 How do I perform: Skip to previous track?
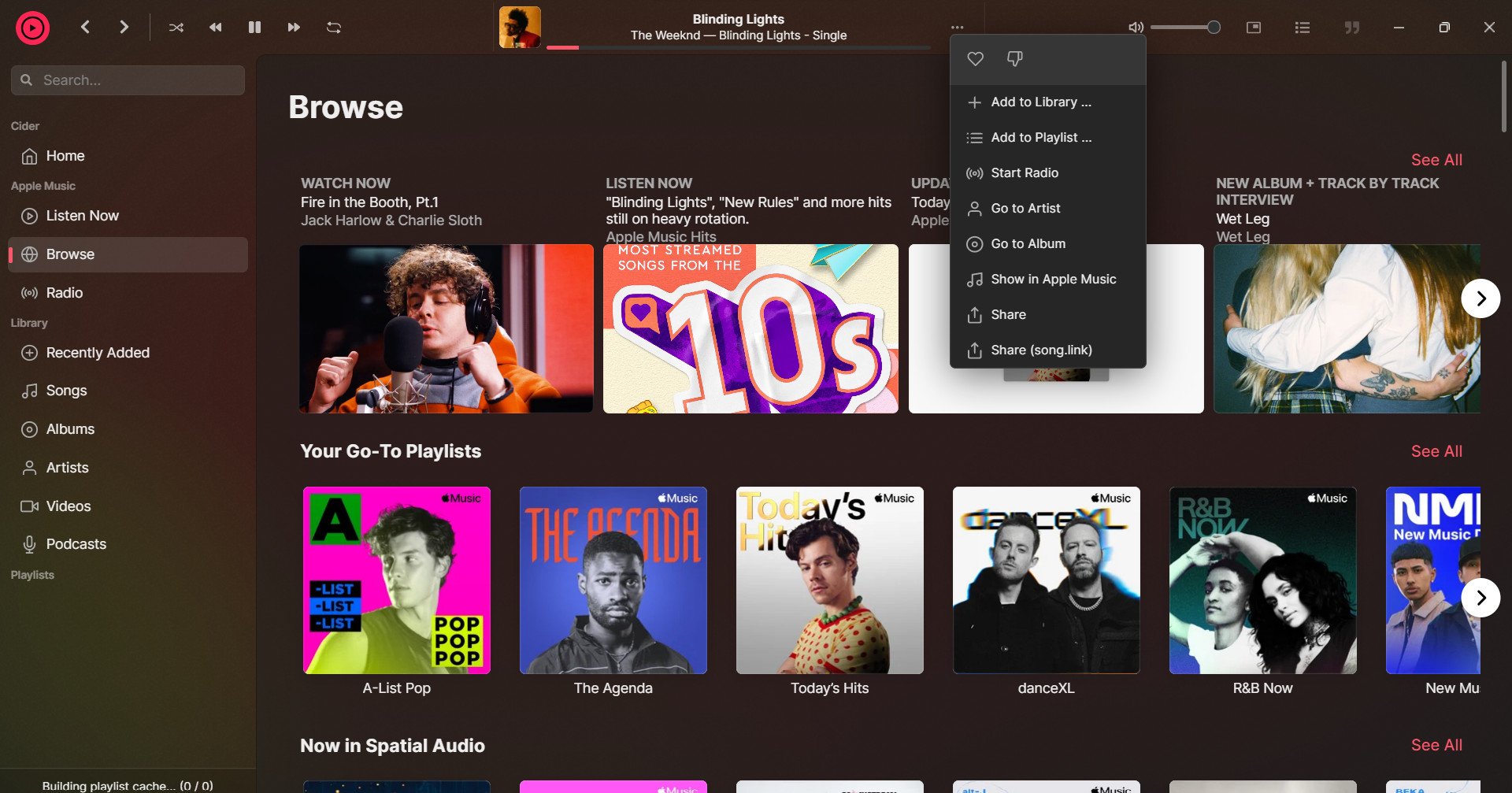coord(215,28)
